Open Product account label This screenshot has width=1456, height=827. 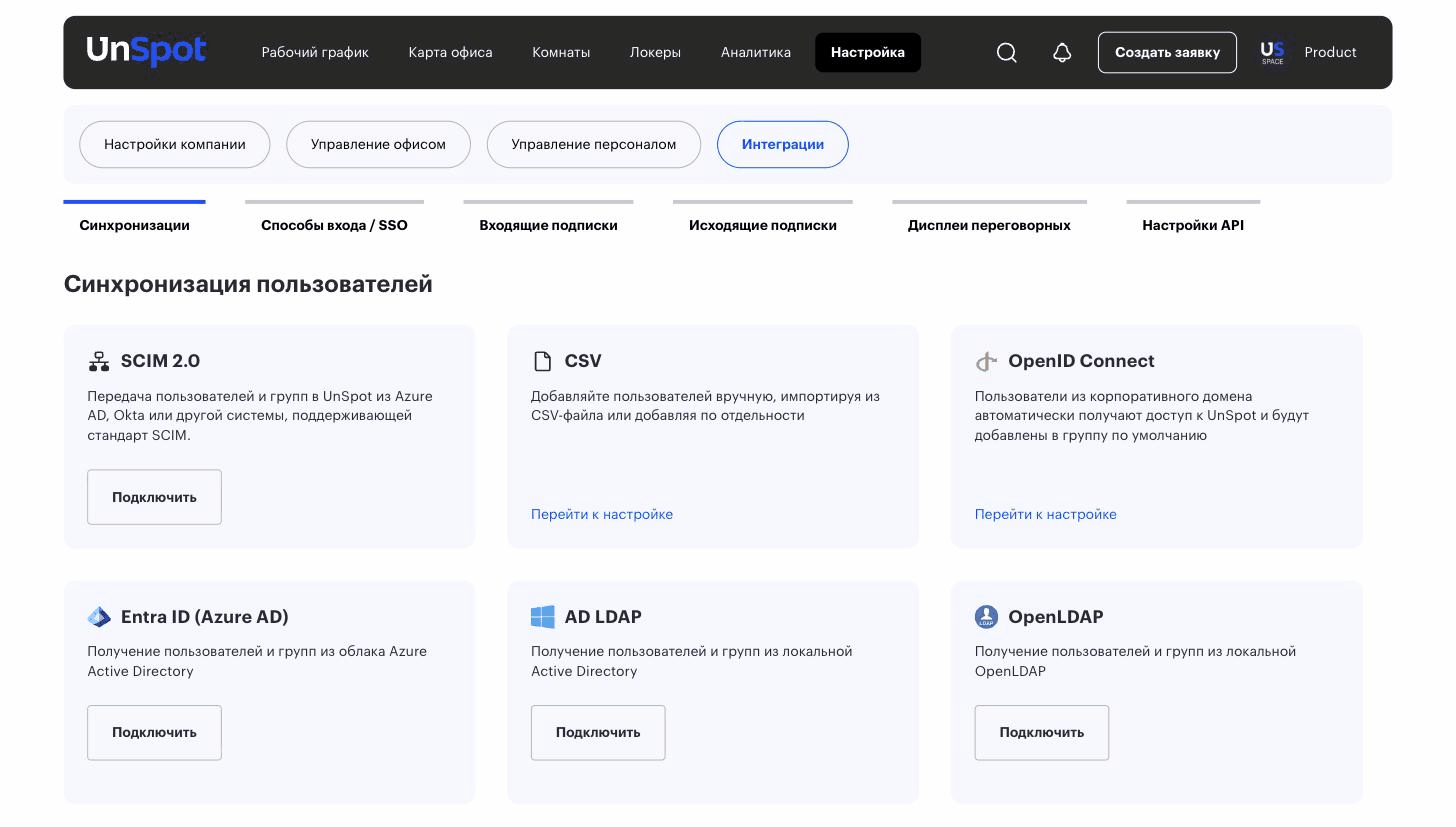point(1330,52)
